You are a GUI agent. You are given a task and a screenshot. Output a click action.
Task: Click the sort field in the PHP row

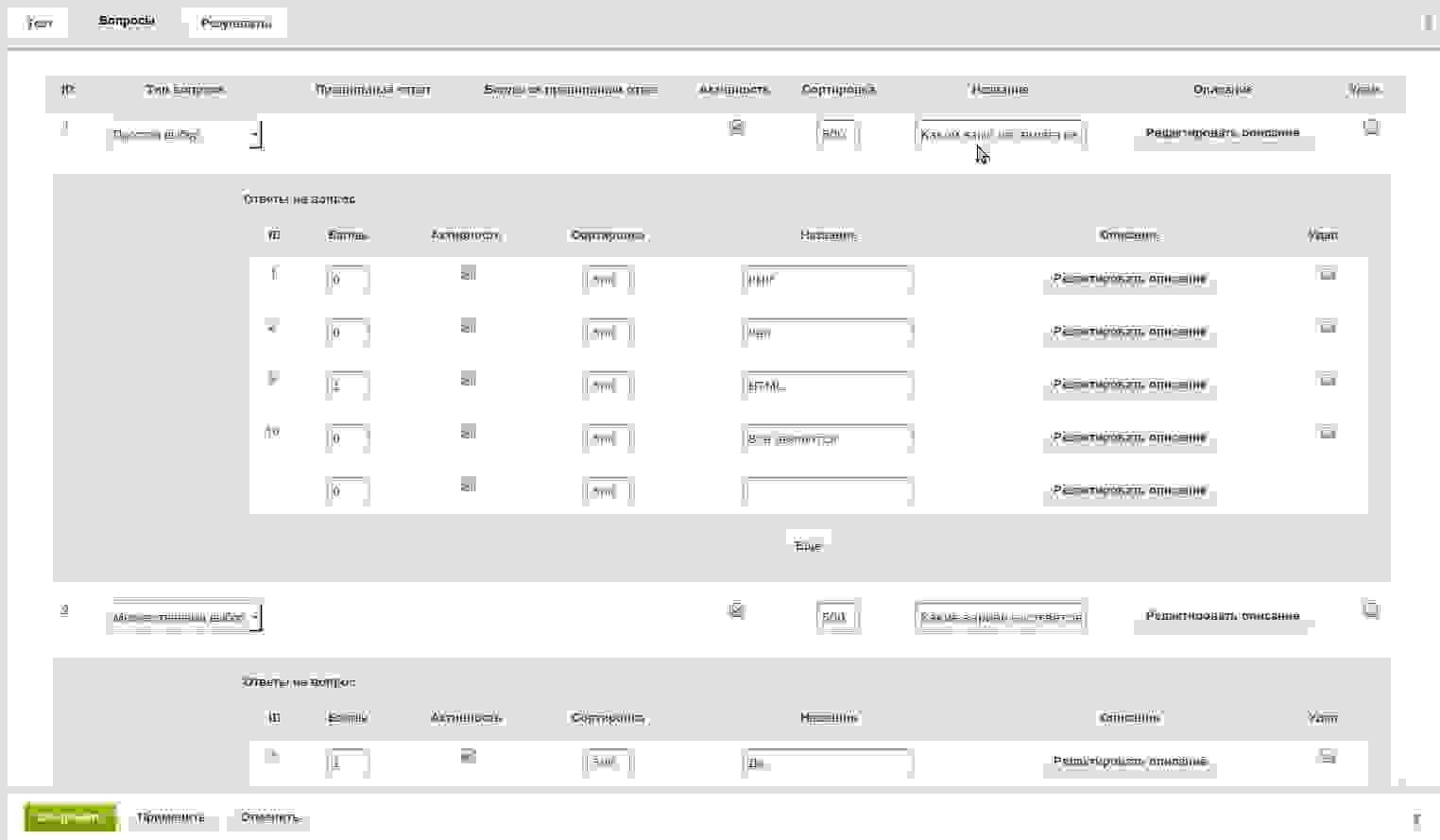coord(607,280)
